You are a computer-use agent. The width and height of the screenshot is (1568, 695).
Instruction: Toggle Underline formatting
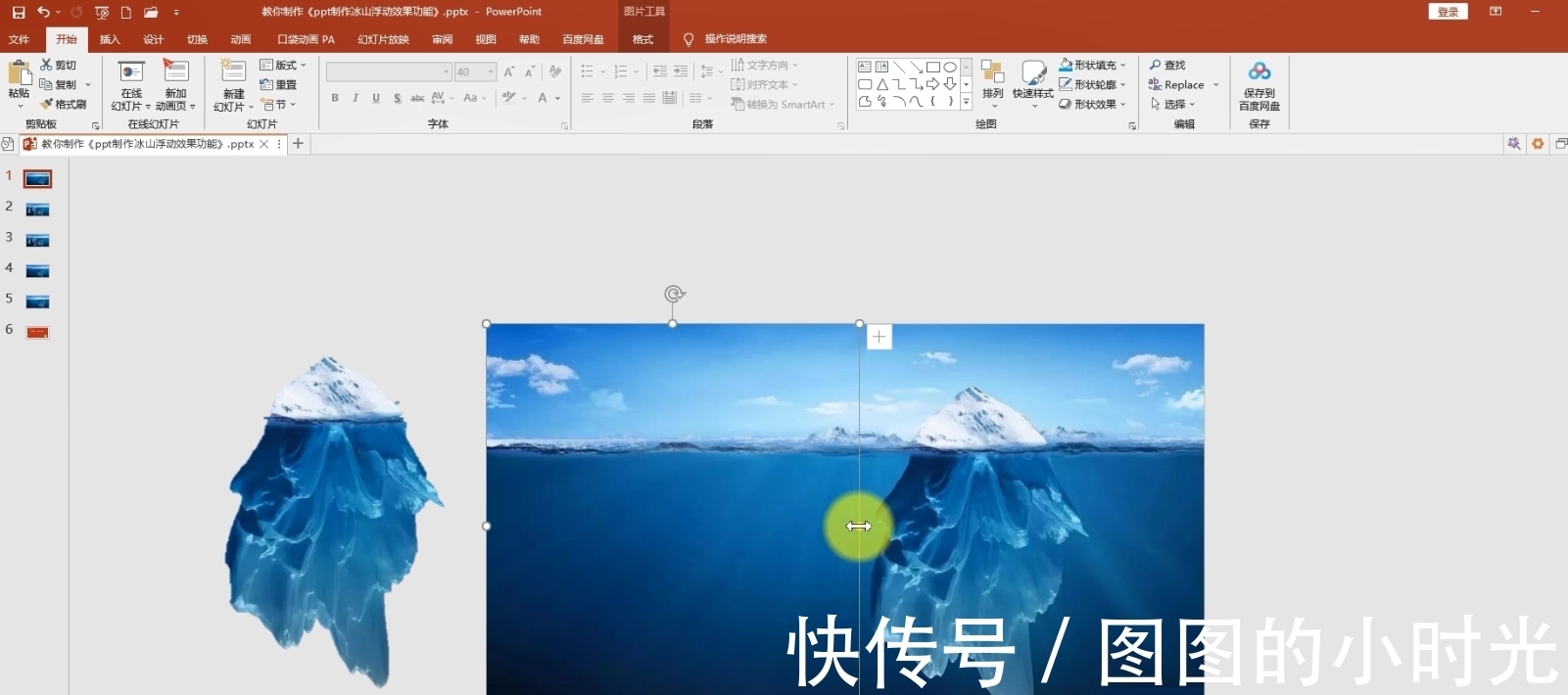click(376, 98)
